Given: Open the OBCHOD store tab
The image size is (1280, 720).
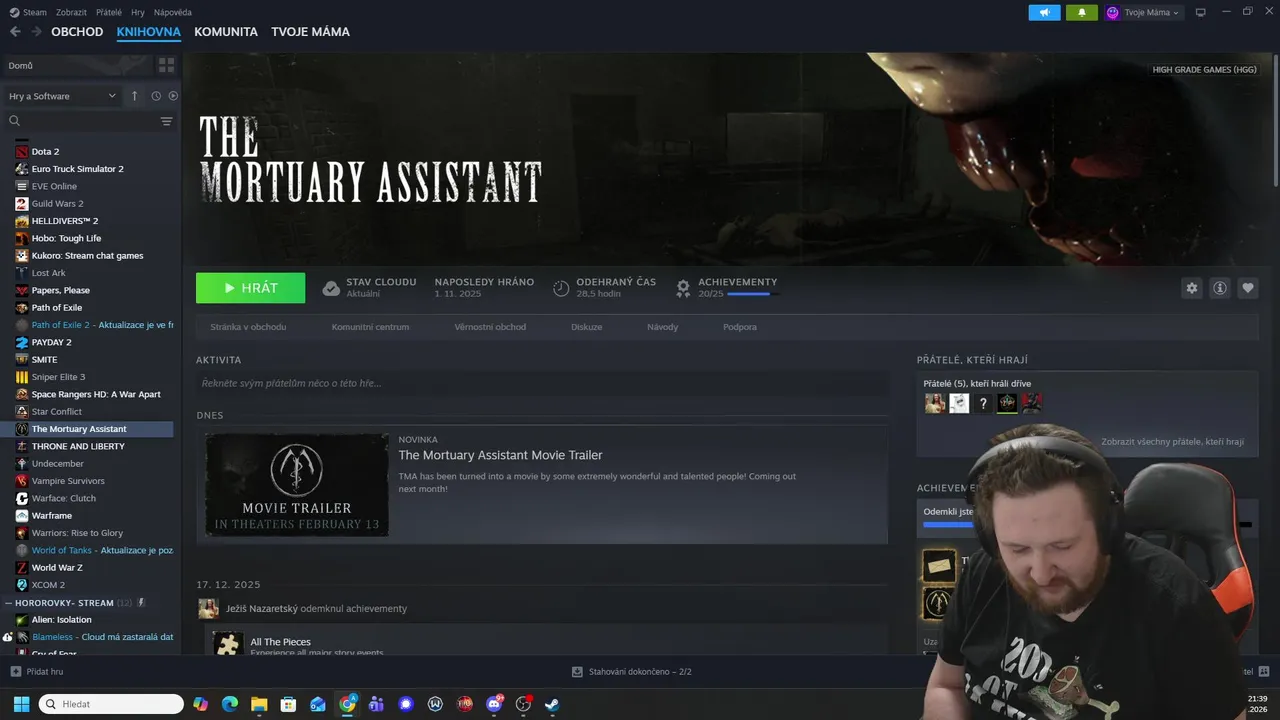Looking at the screenshot, I should (77, 32).
